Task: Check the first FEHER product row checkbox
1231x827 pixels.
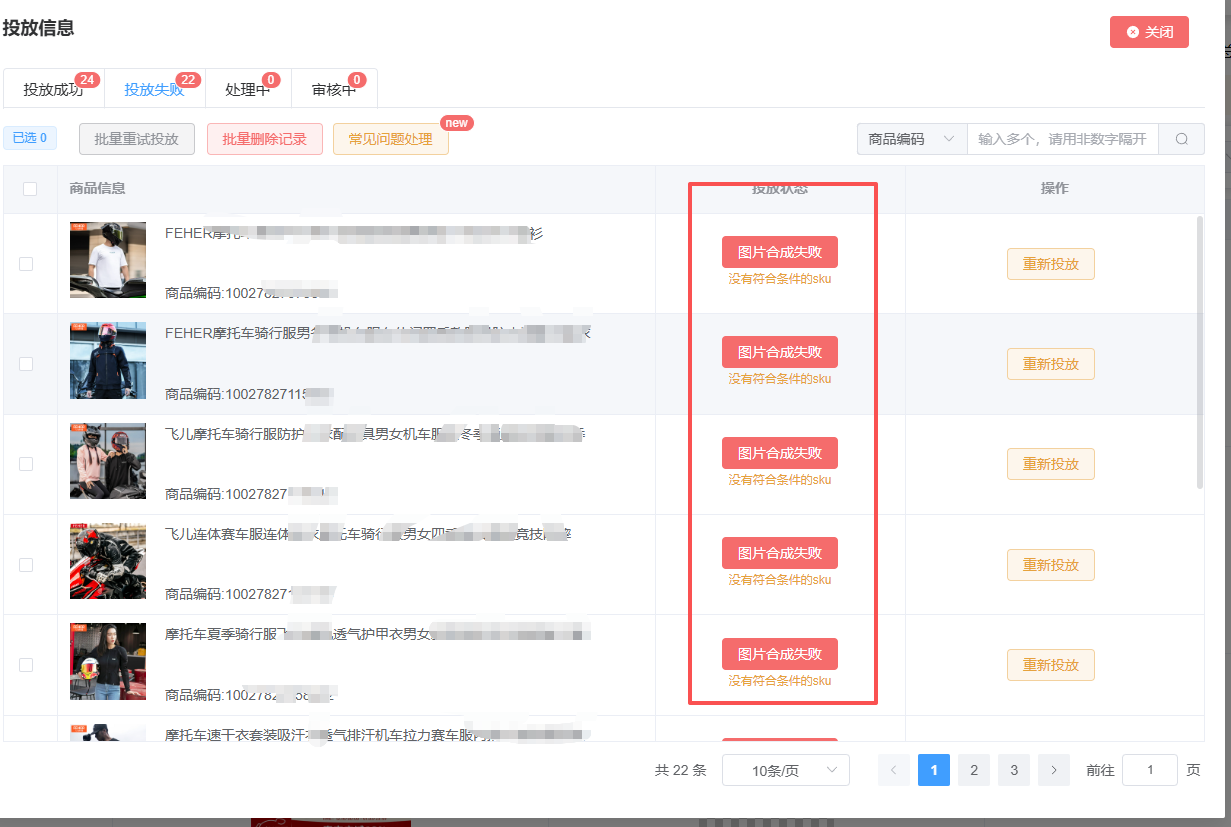Action: (26, 264)
